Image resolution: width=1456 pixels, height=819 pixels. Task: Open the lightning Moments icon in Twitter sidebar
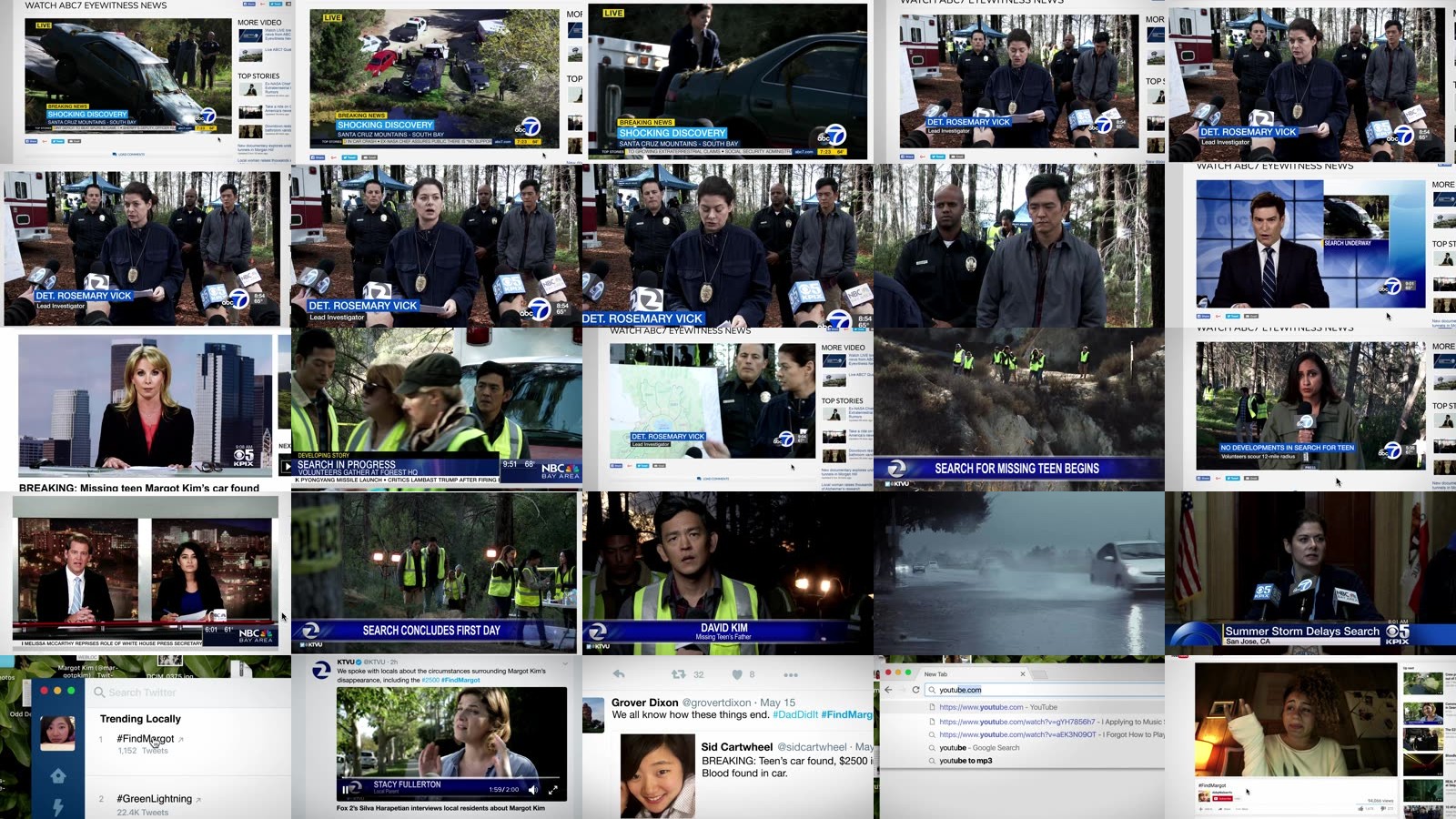(x=57, y=806)
